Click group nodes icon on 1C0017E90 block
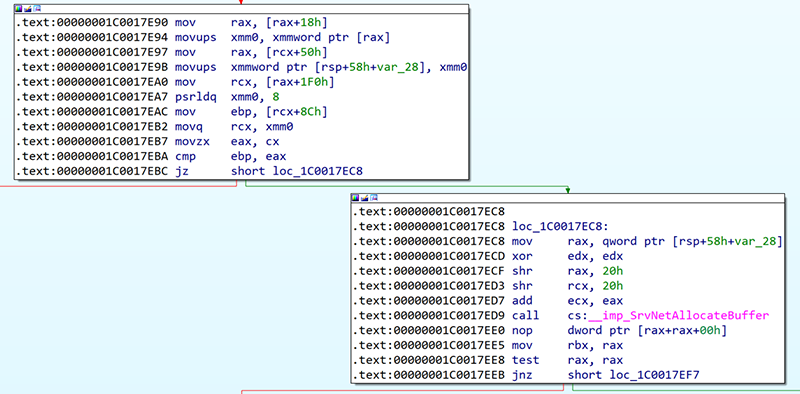 37,9
